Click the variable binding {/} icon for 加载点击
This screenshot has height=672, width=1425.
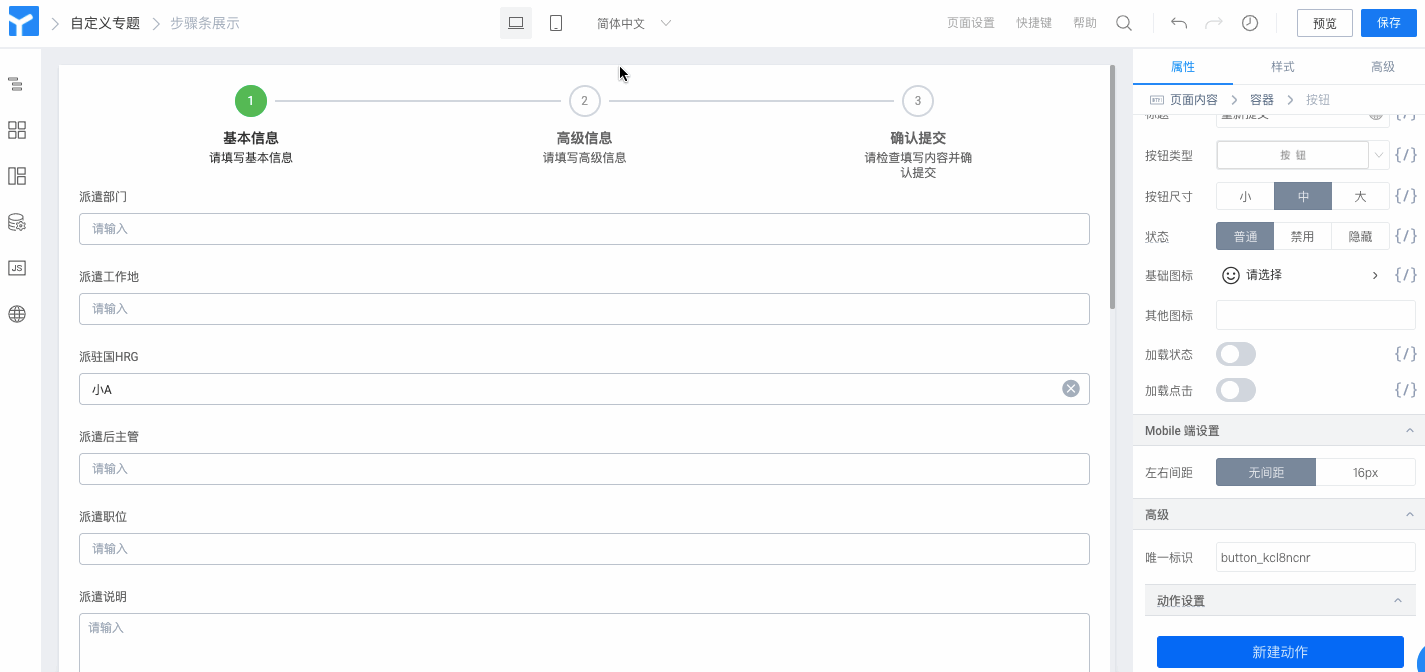[1406, 390]
